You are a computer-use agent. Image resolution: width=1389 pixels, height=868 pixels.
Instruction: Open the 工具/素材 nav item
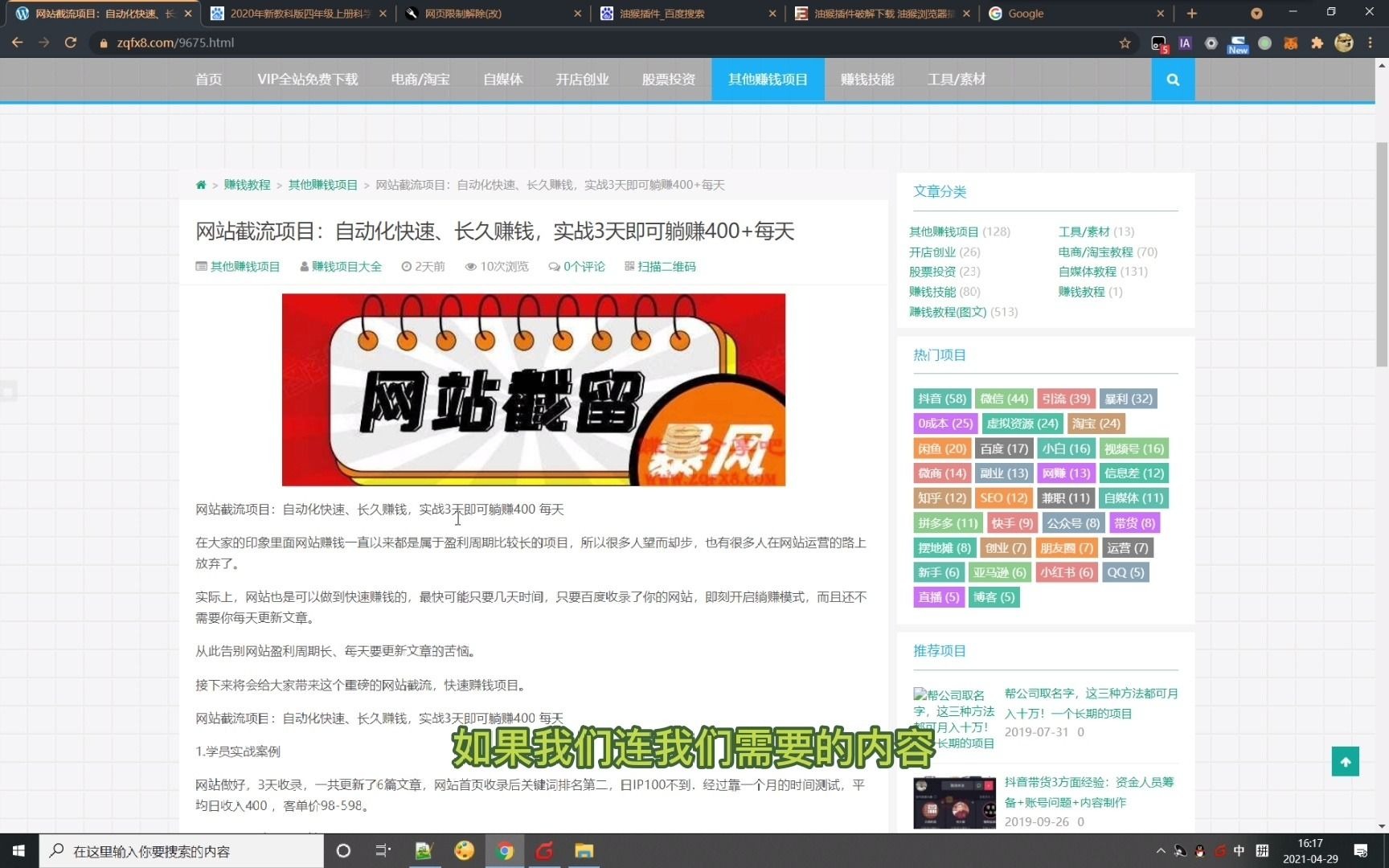tap(956, 80)
